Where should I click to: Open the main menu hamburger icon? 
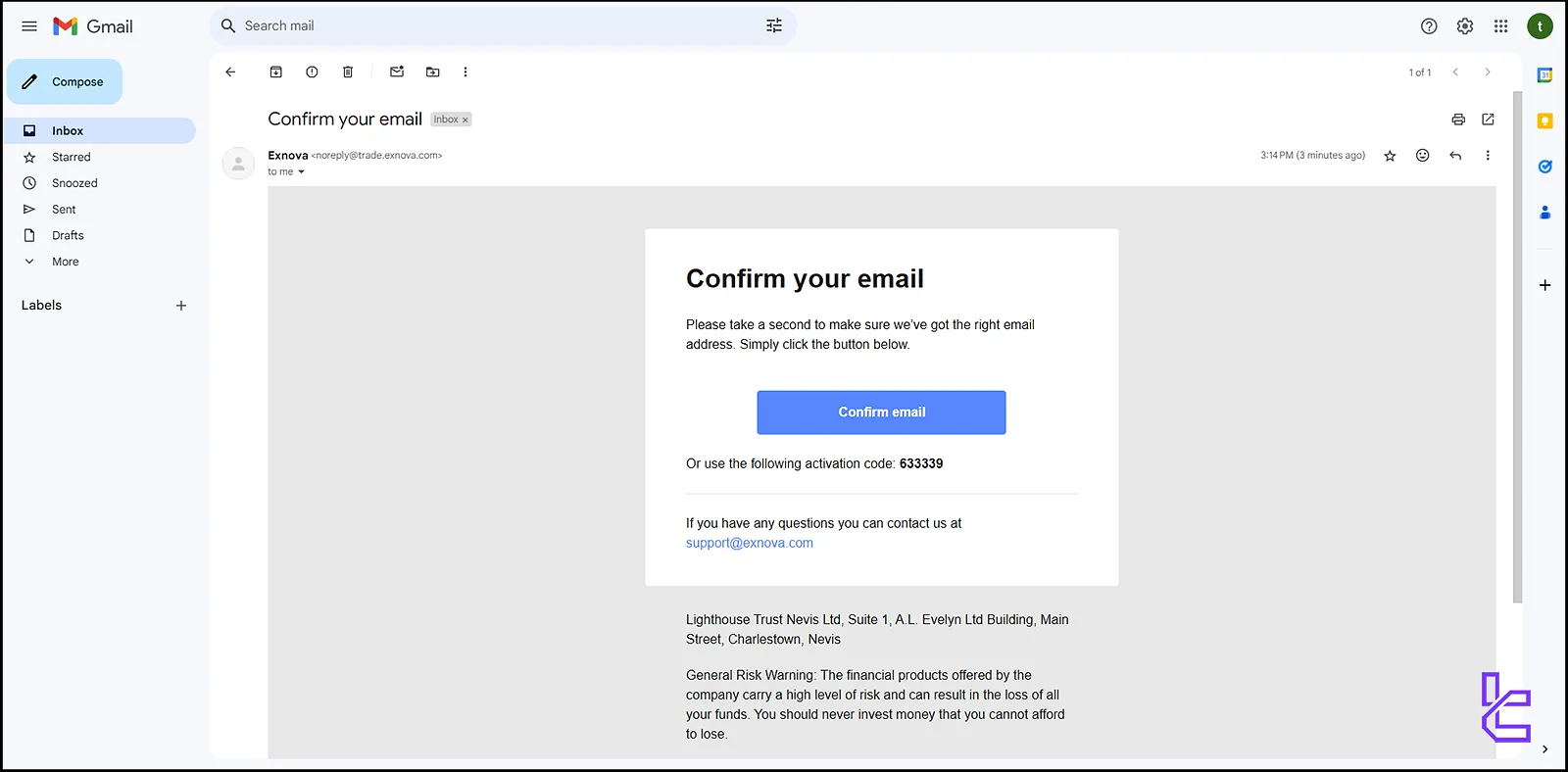[29, 26]
